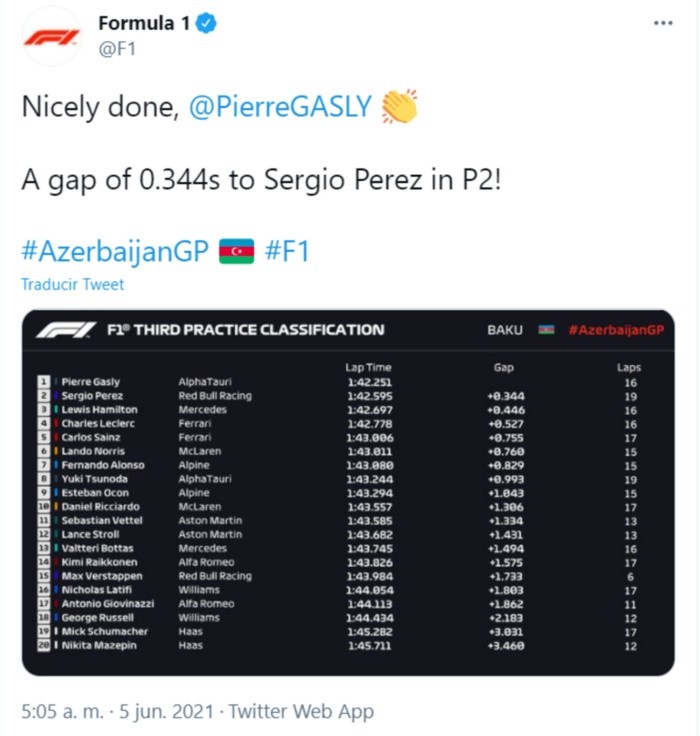
Task: Click the Azerbaijan flag emoji in tweet text
Action: click(x=237, y=250)
